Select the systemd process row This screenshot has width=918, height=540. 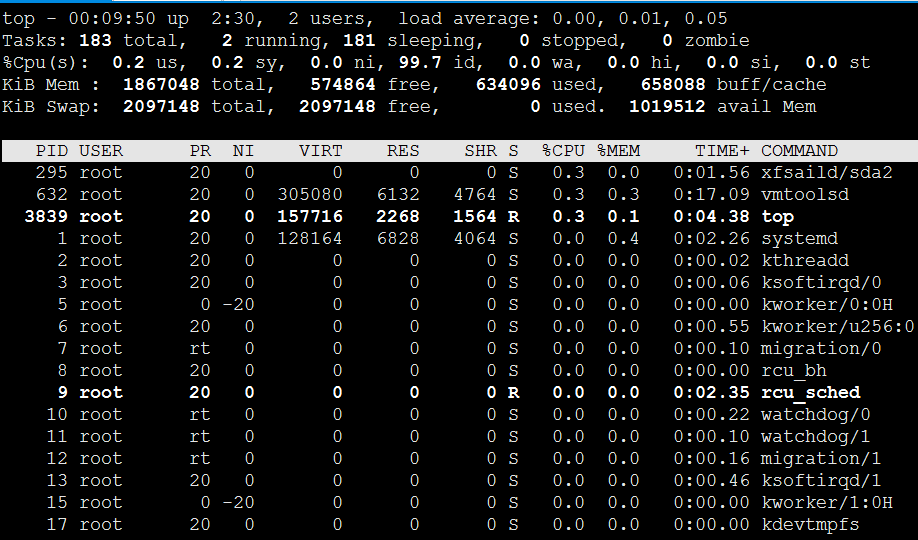point(459,238)
